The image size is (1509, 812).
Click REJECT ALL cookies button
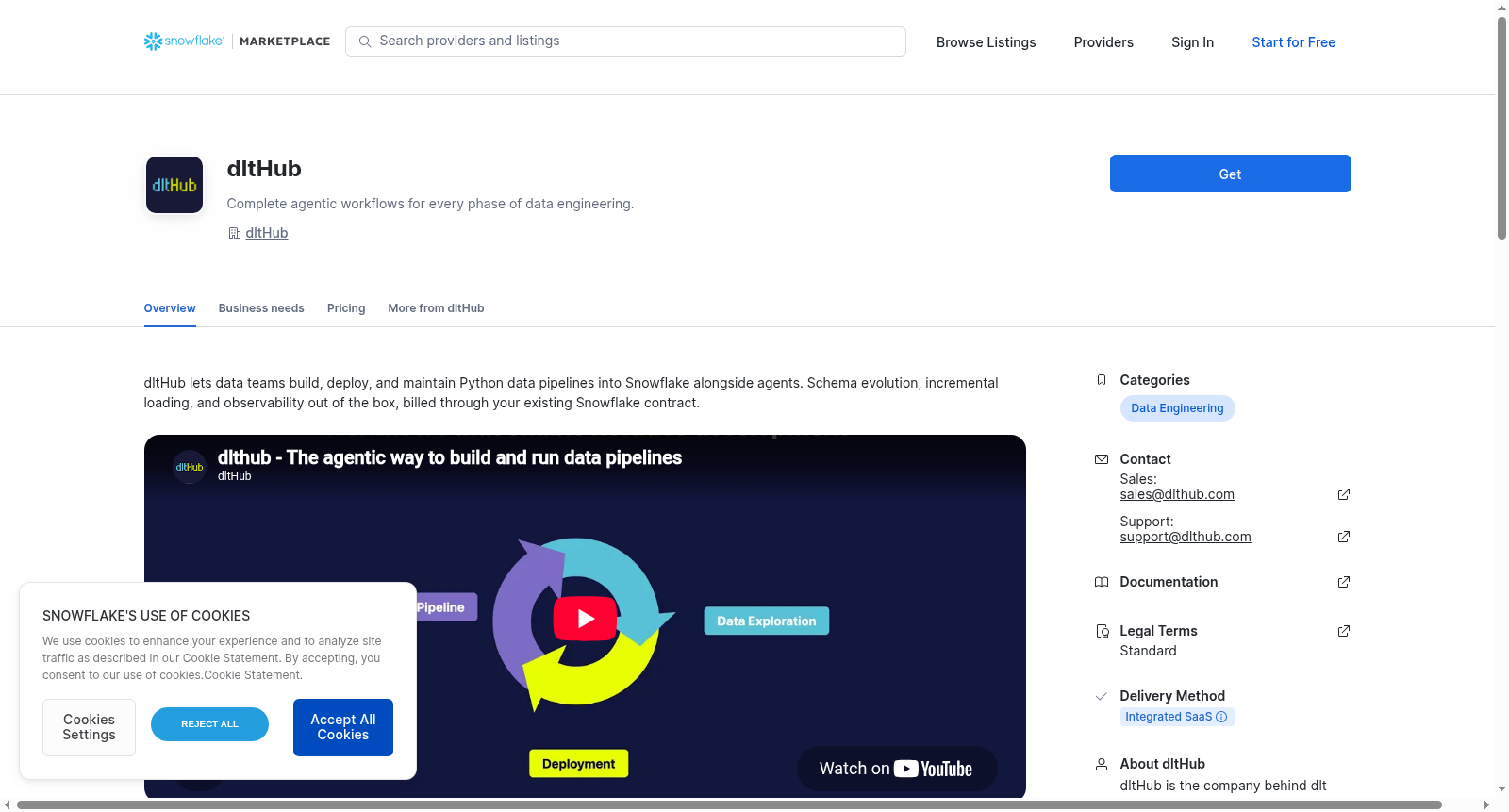click(x=209, y=724)
